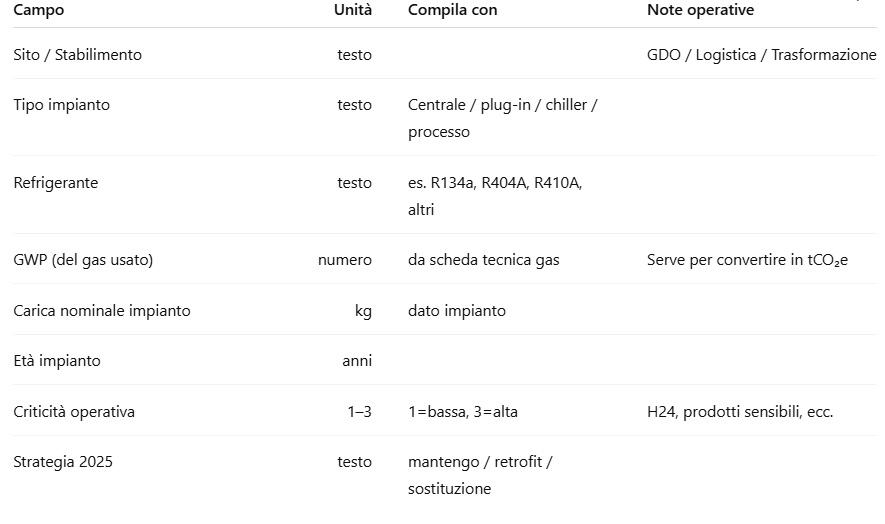The width and height of the screenshot is (885, 524).
Task: Select the "mantengo / retrofit / sostituzione" cell
Action: pyautogui.click(x=480, y=475)
